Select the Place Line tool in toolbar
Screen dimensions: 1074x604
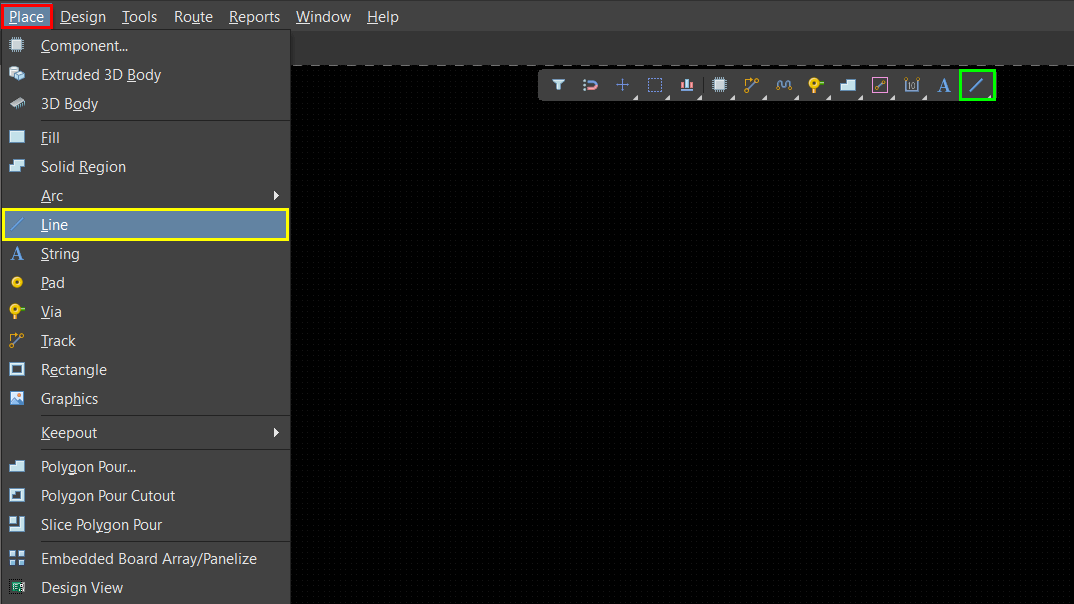[977, 85]
